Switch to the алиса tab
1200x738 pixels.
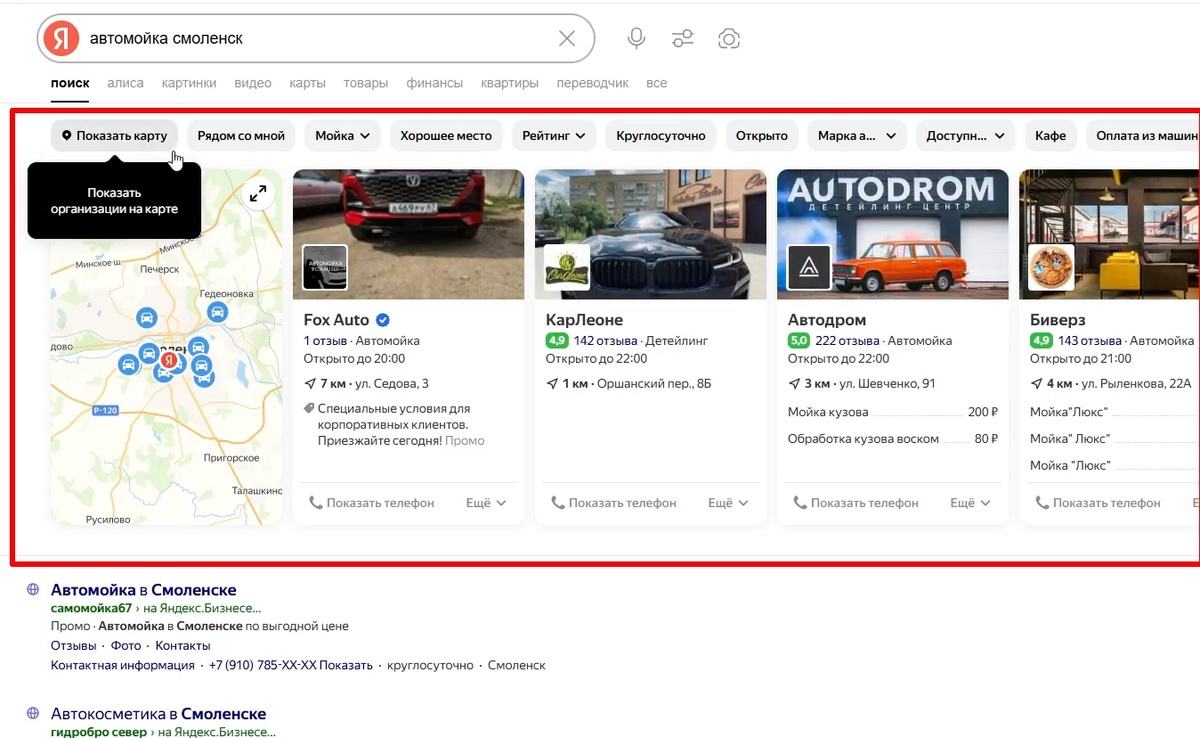[x=126, y=83]
